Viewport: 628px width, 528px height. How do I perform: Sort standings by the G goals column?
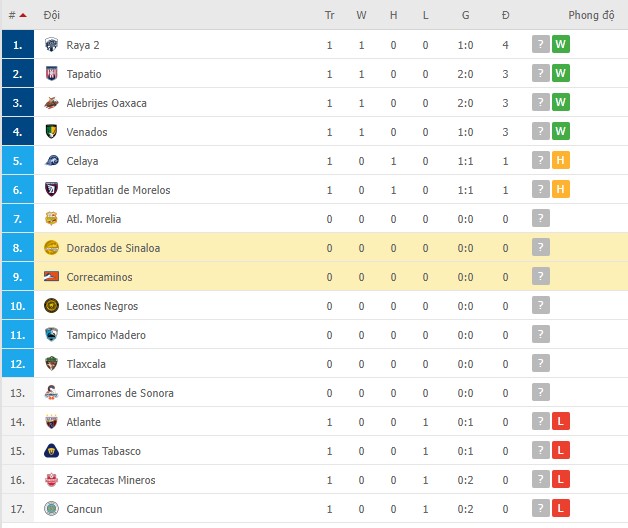tap(466, 16)
